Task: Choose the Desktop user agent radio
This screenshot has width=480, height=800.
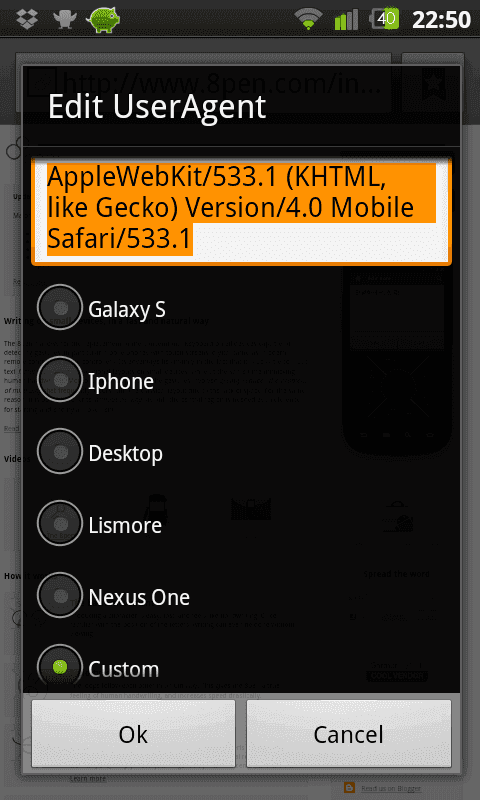Action: [60, 452]
